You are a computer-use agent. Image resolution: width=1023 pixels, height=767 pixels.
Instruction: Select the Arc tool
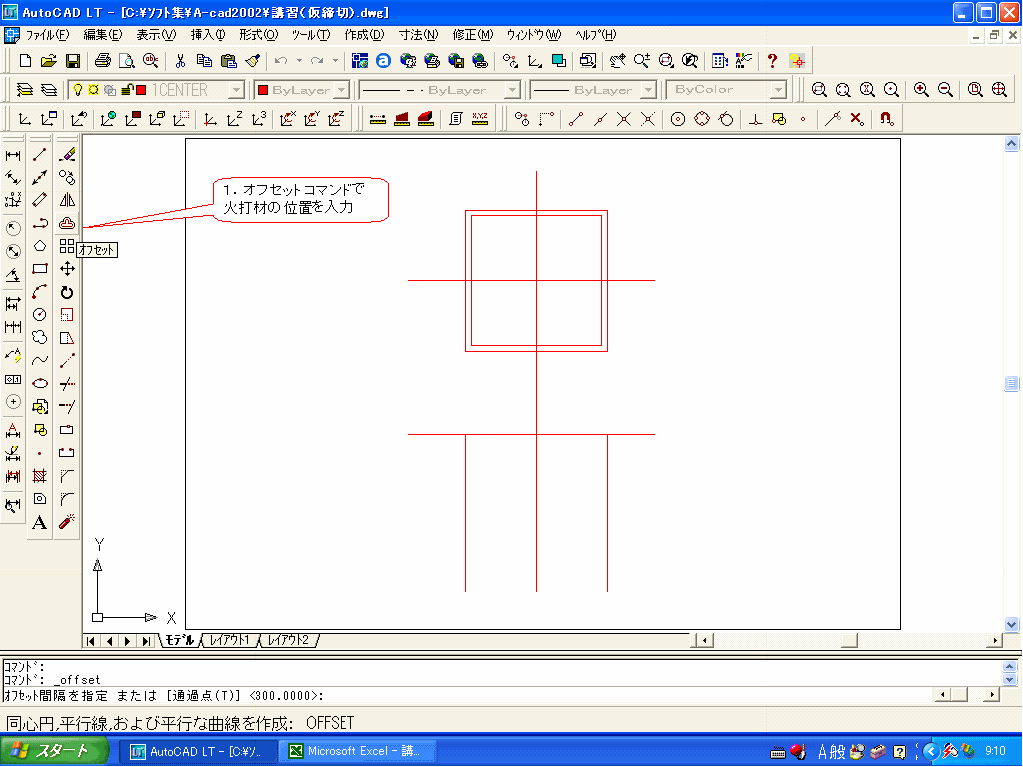[x=40, y=292]
